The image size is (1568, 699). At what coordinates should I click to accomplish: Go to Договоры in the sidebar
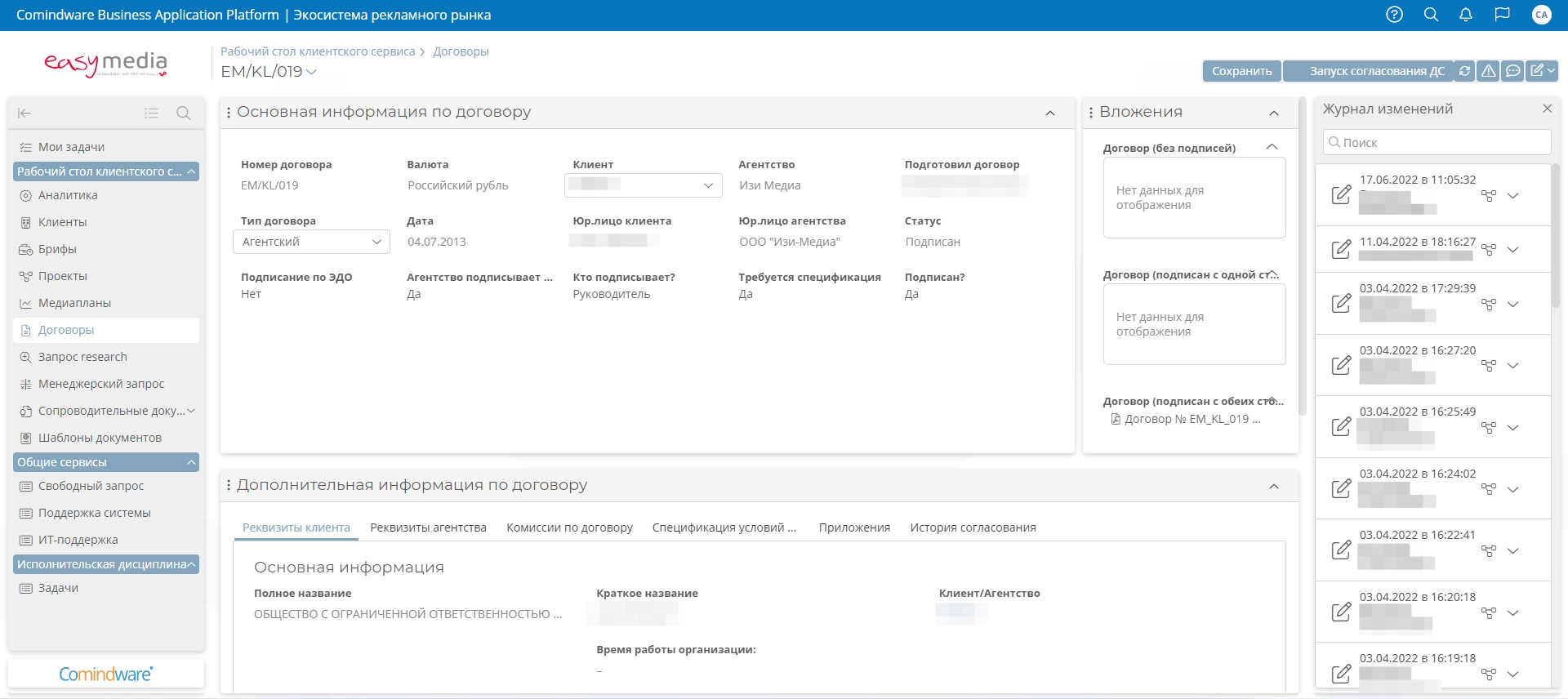(106, 330)
